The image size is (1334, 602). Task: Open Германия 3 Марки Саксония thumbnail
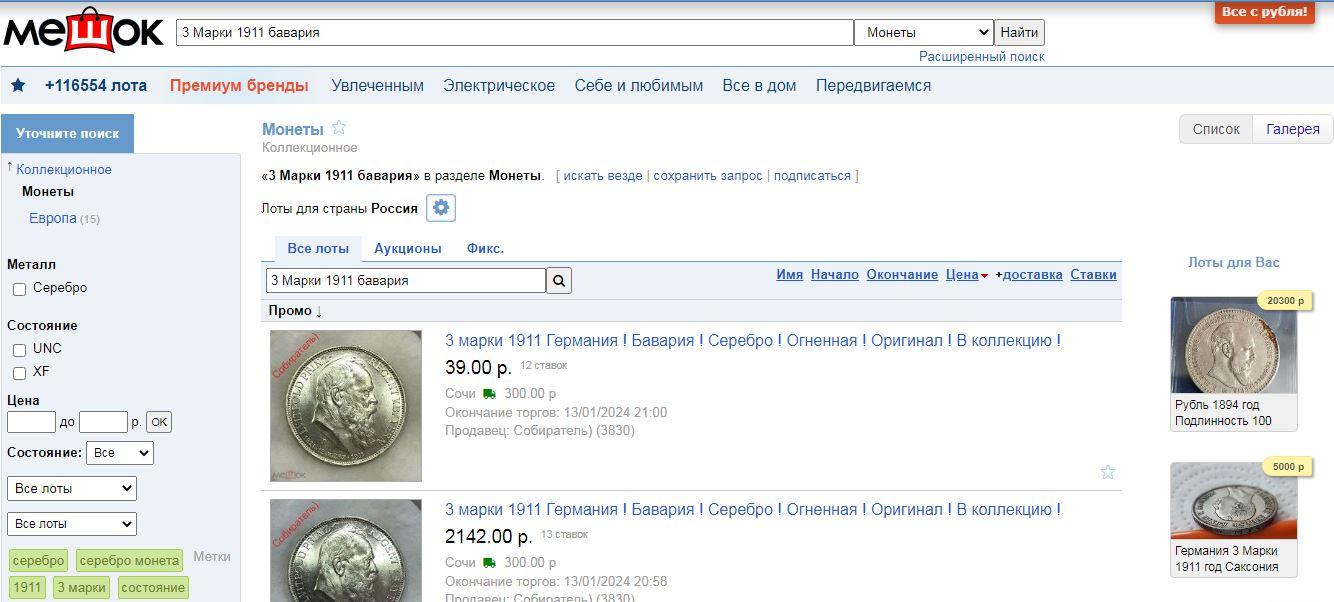(x=1234, y=501)
